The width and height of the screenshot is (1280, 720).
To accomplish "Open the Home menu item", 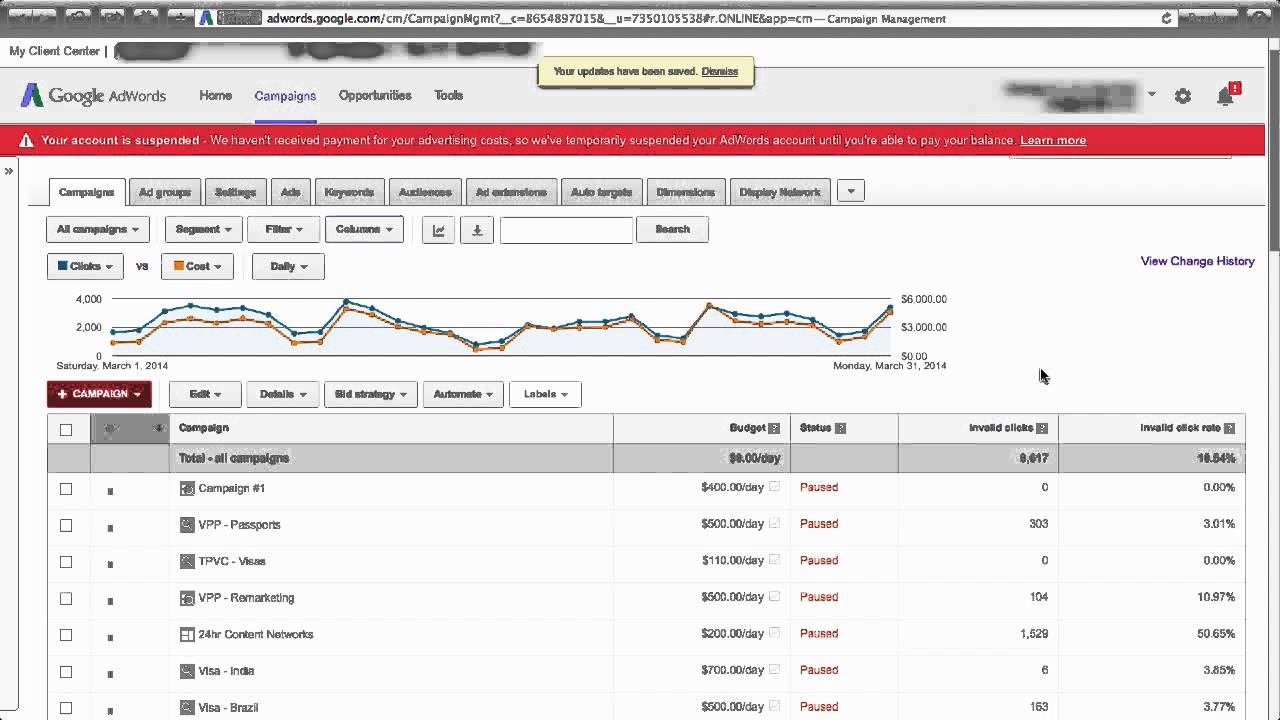I will 215,96.
